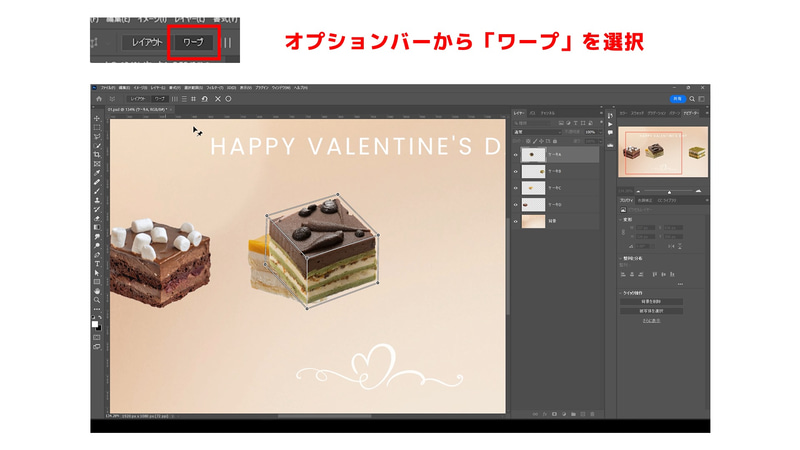This screenshot has width=800, height=450.
Task: Hide the ケーキA layer via its eye icon
Action: (515, 155)
